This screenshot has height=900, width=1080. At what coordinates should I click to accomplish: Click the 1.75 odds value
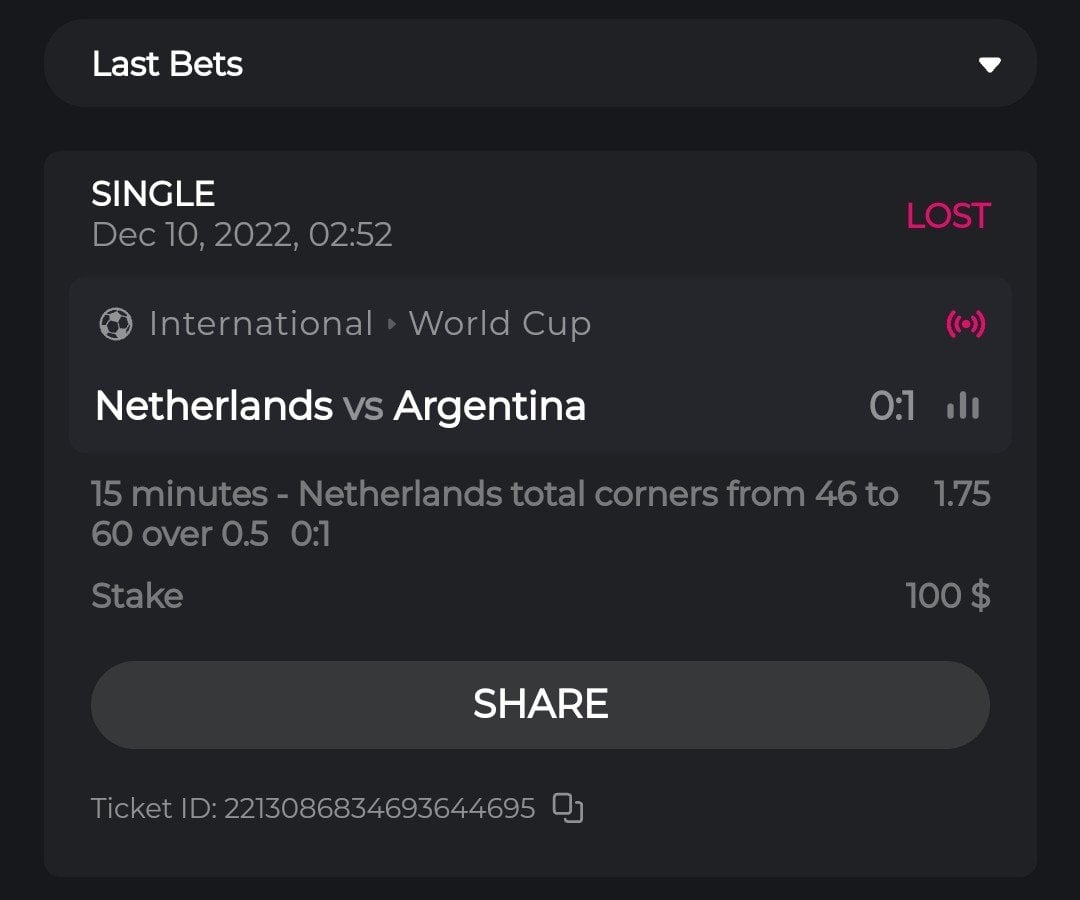pyautogui.click(x=961, y=494)
